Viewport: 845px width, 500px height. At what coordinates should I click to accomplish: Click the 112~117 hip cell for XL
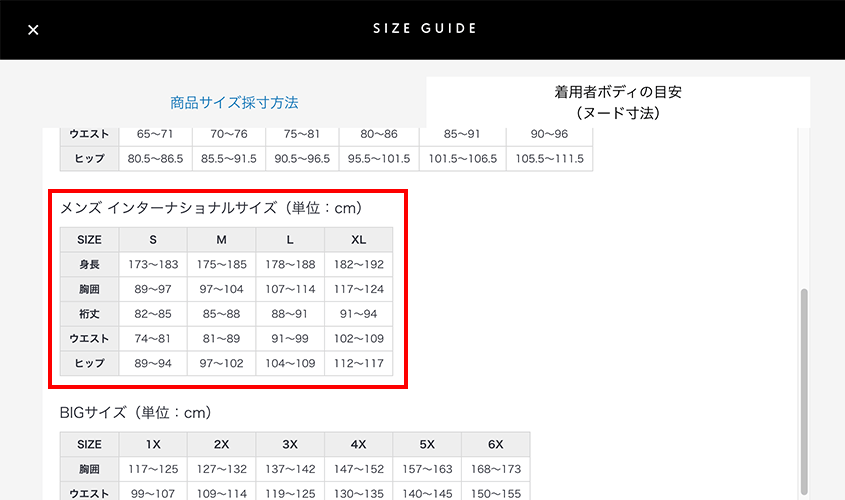(x=358, y=363)
